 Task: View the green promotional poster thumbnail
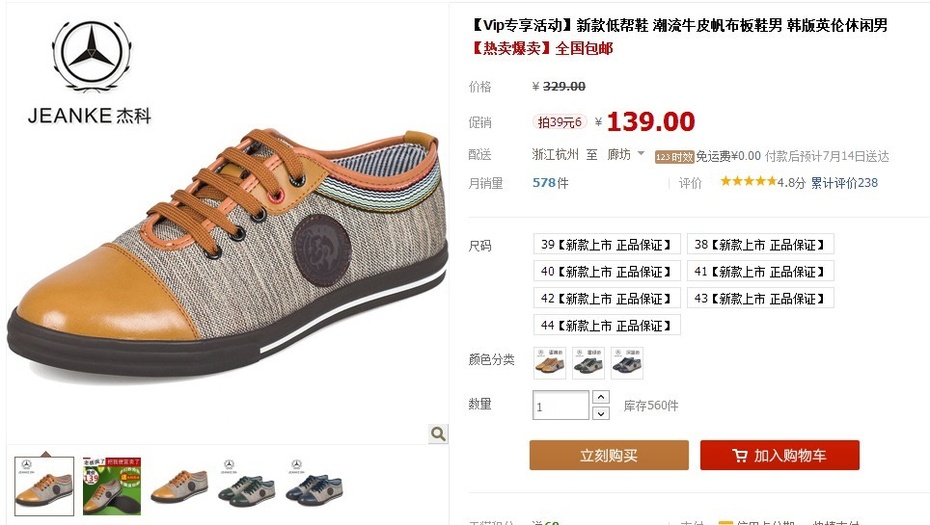point(112,486)
